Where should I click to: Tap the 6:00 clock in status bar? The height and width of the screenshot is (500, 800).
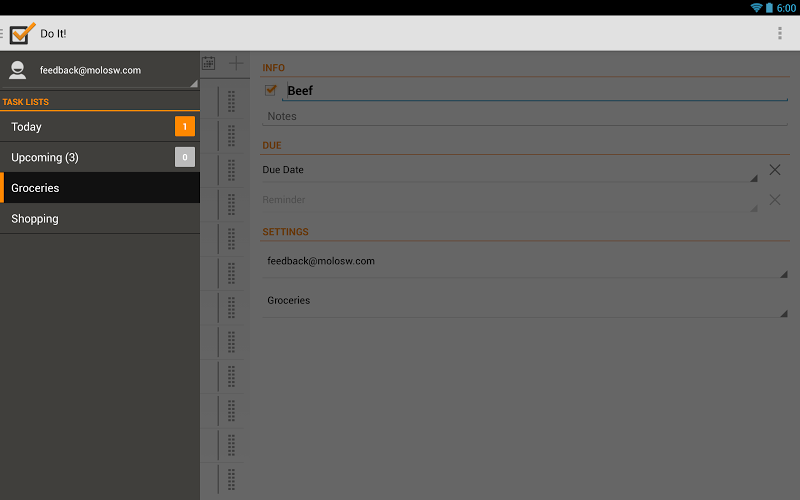786,8
